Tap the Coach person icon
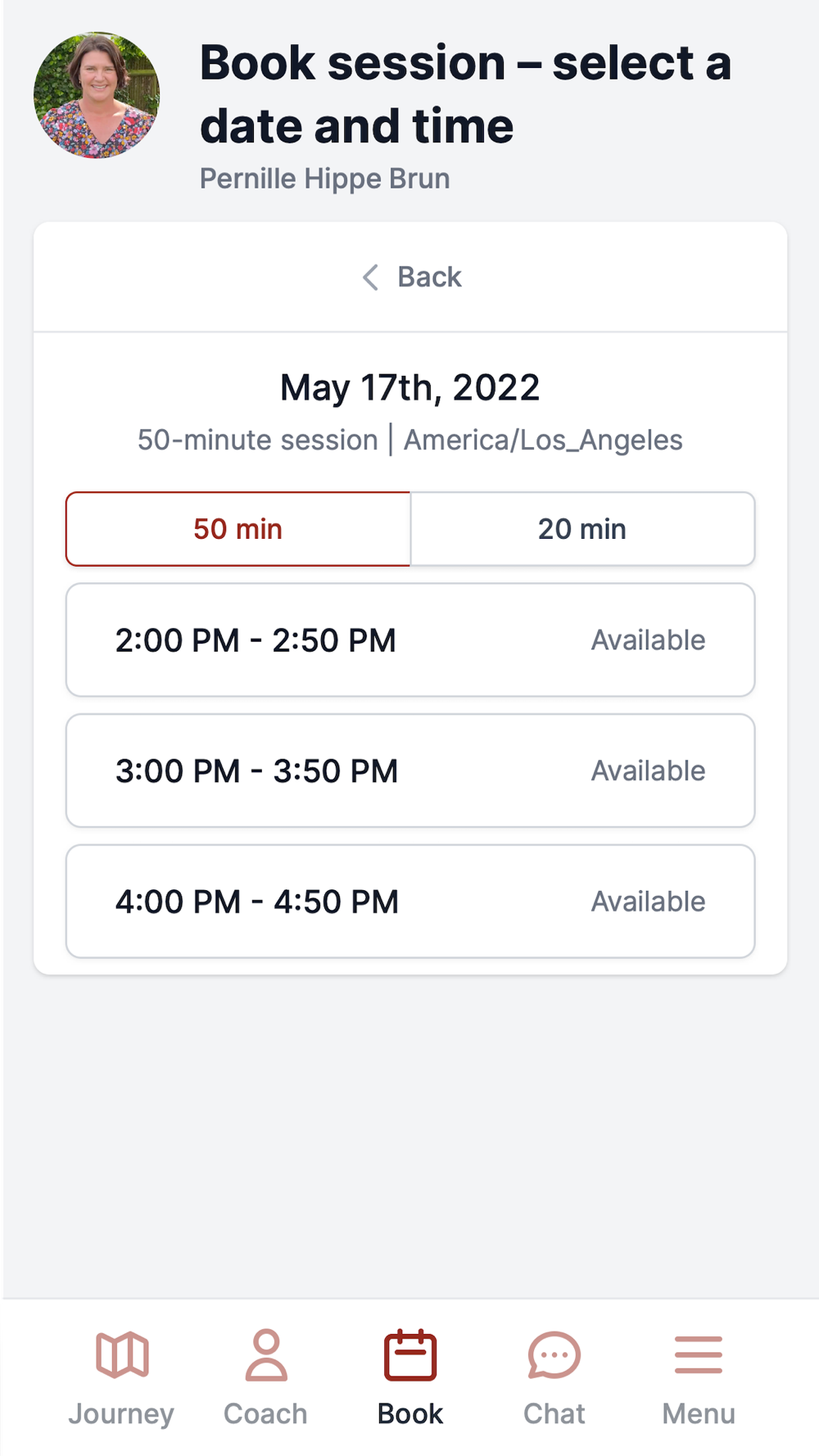Viewport: 819px width, 1456px height. (265, 1354)
